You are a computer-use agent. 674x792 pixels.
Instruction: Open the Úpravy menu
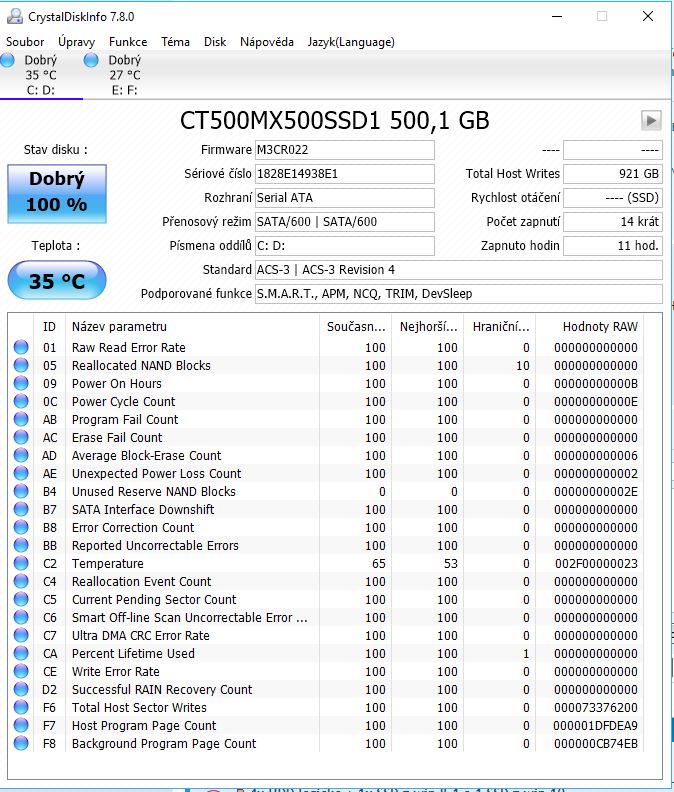point(76,42)
